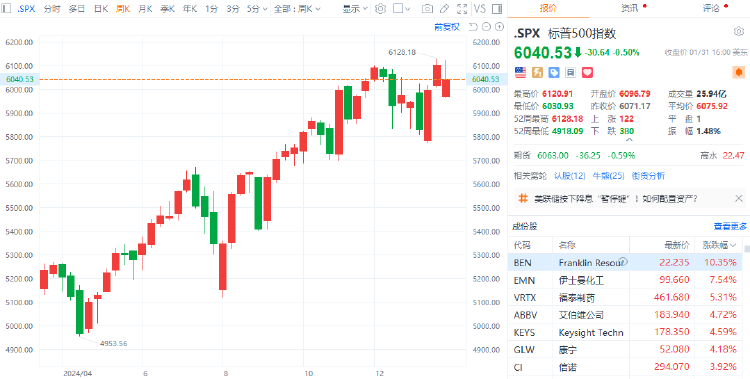Toggle VS compare mode

[479, 9]
